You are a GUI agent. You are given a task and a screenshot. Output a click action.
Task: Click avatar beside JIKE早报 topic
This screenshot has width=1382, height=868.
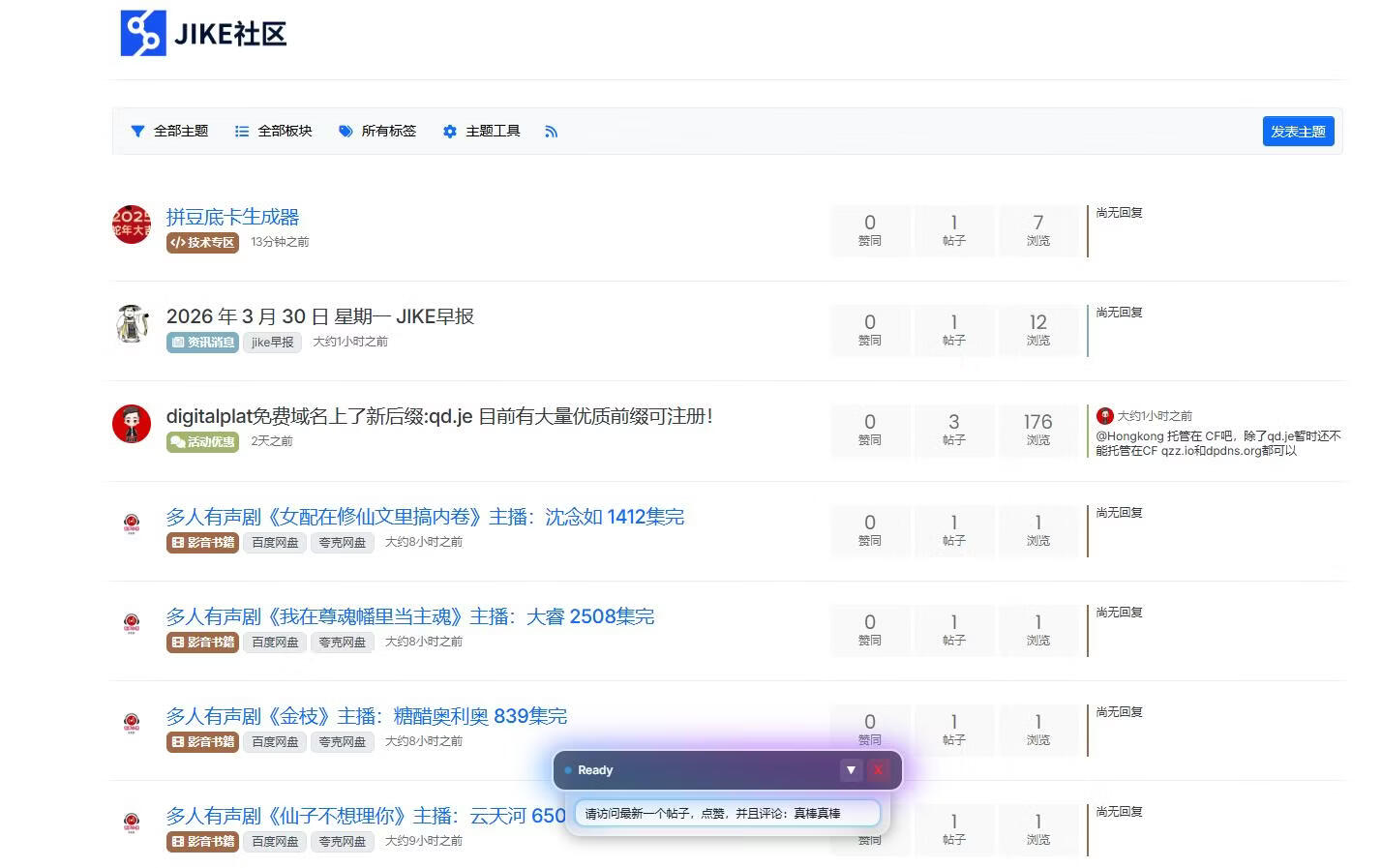tap(132, 324)
